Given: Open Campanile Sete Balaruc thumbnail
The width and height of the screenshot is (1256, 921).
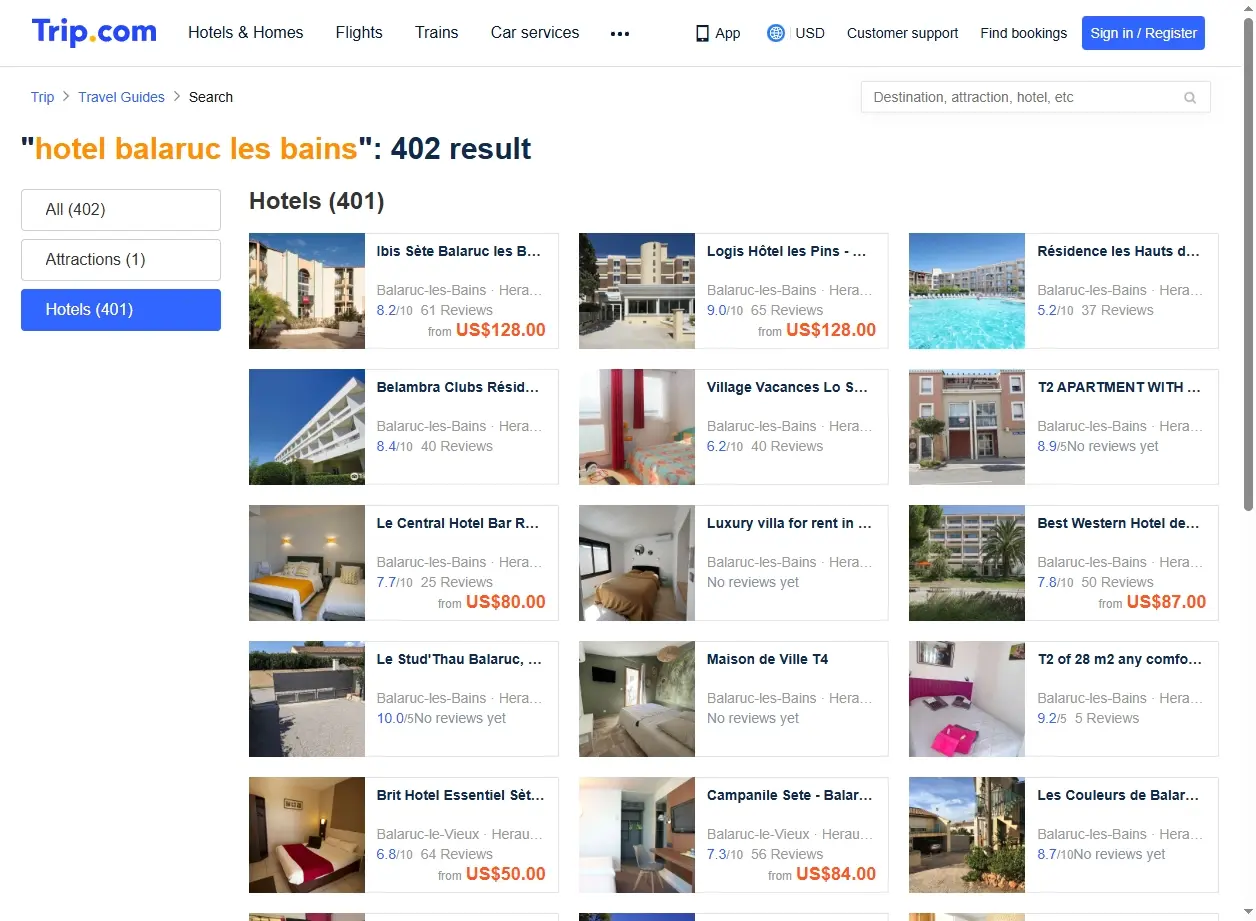Looking at the screenshot, I should [x=637, y=835].
